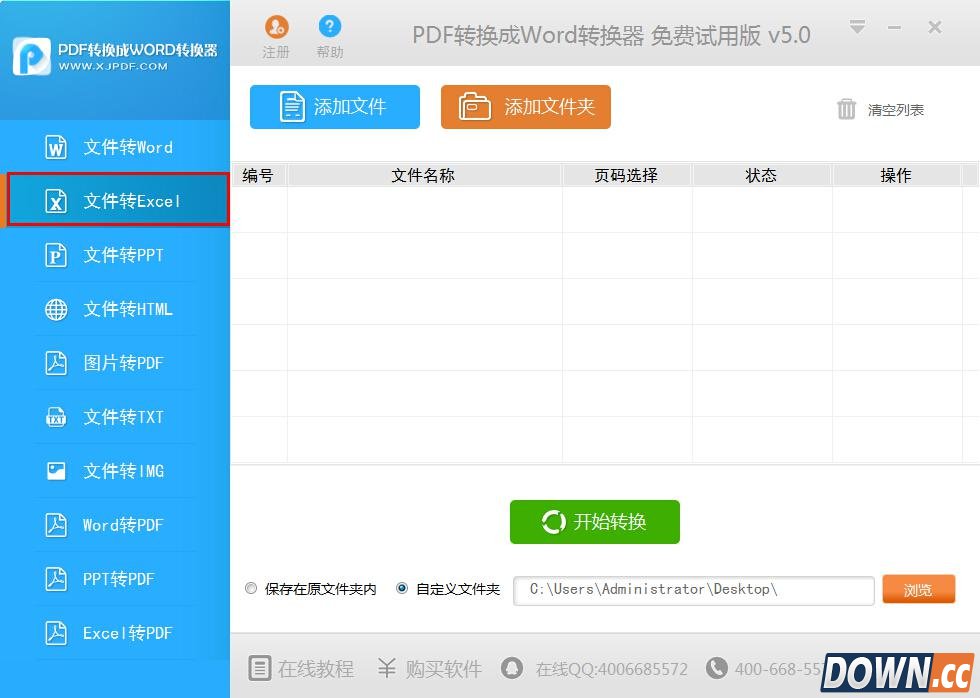Open the 帮助 help icon
Screen dimensions: 980x698
[x=330, y=28]
